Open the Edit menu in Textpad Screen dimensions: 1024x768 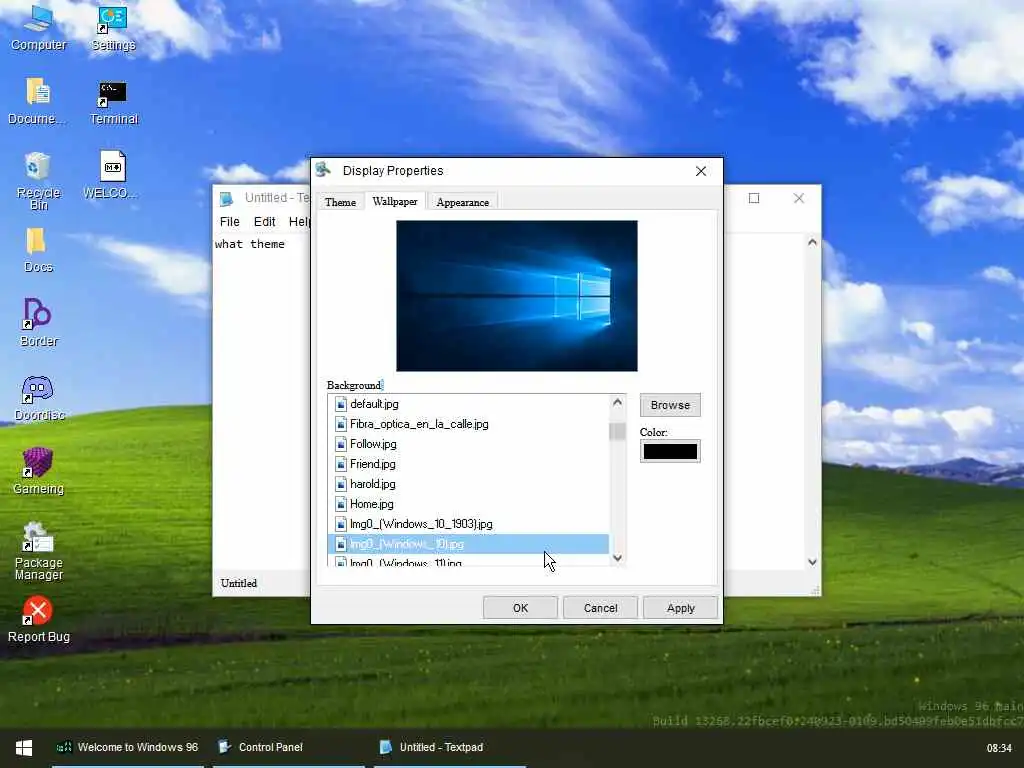point(264,221)
